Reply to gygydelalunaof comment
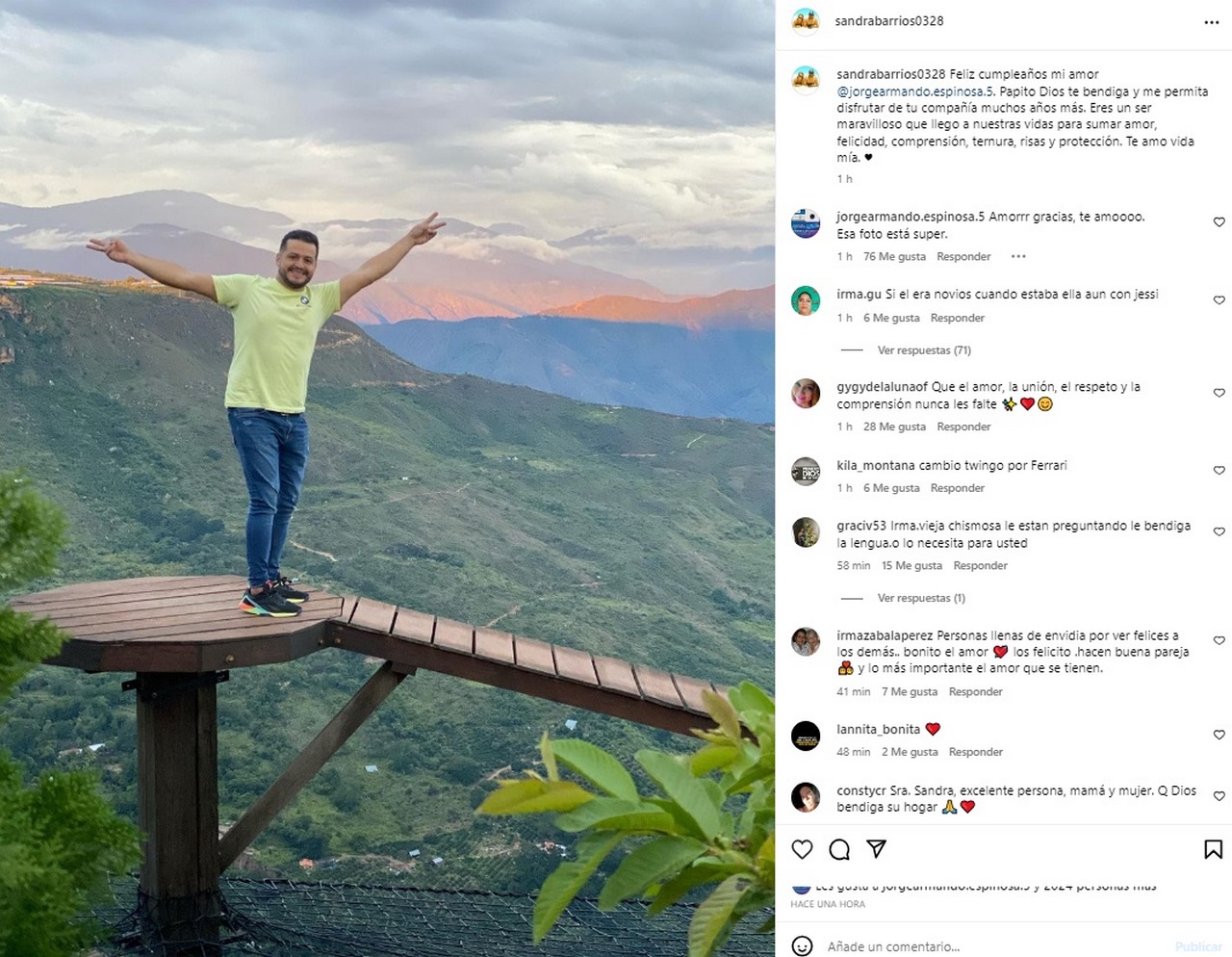Viewport: 1232px width, 957px height. [963, 427]
